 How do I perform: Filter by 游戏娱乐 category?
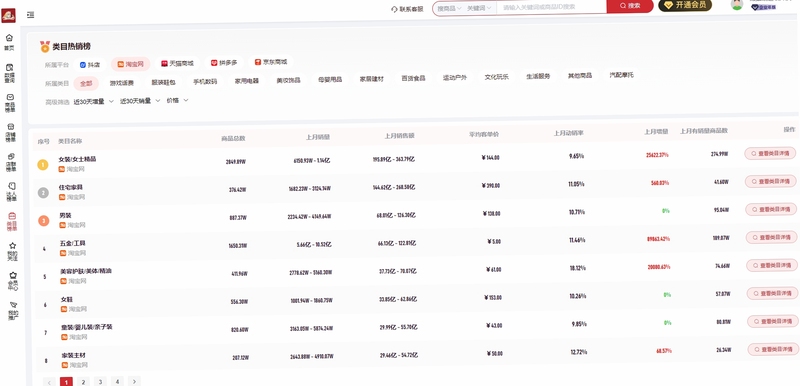[x=121, y=83]
